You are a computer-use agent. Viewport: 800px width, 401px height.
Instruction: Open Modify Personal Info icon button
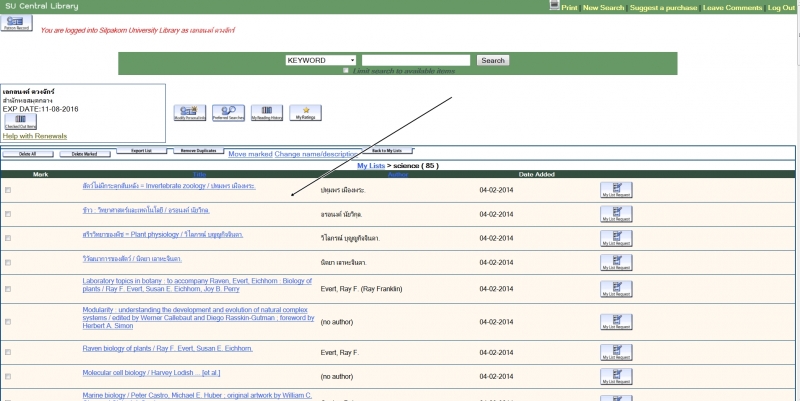(190, 113)
